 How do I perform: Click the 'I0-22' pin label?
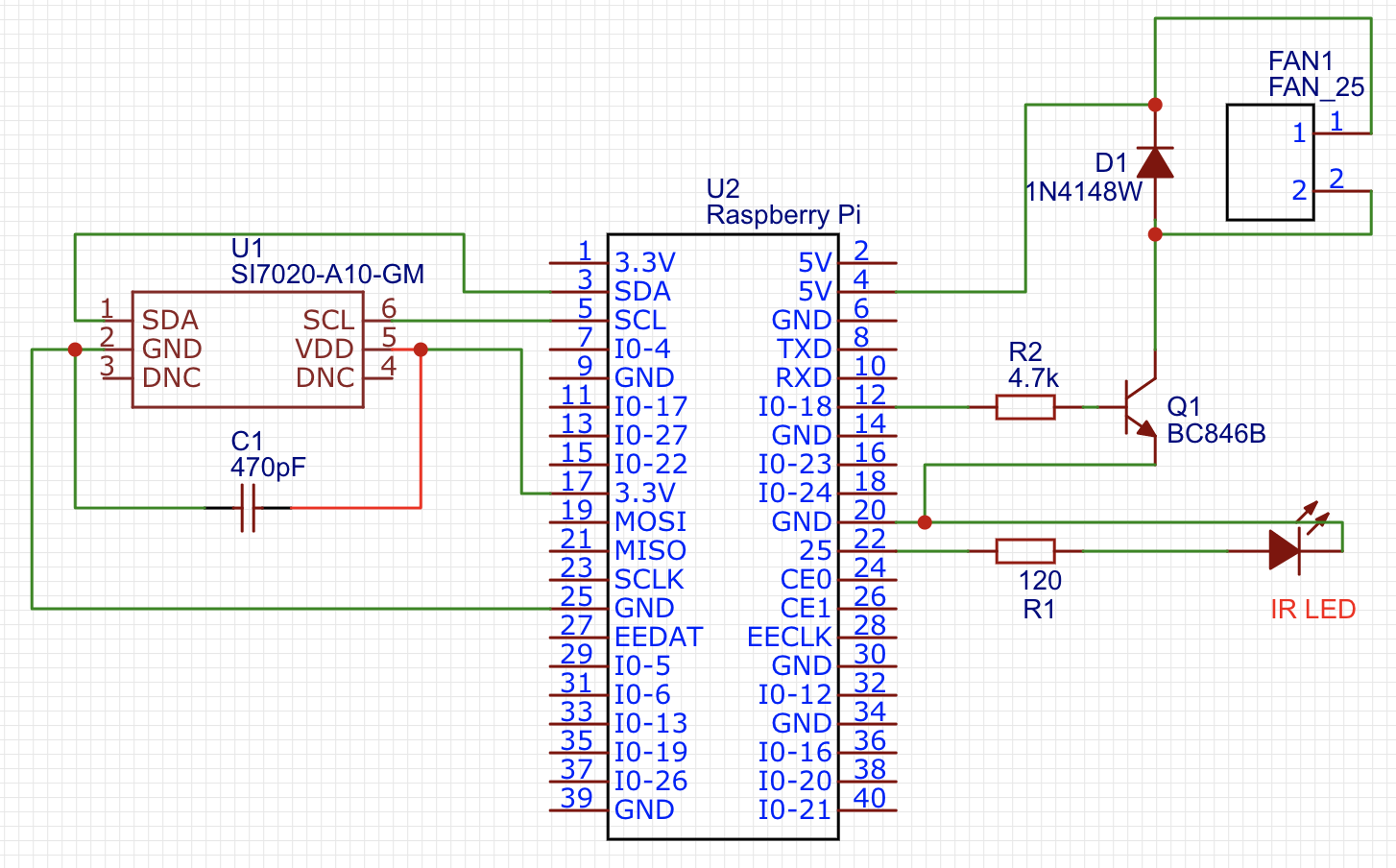651,465
